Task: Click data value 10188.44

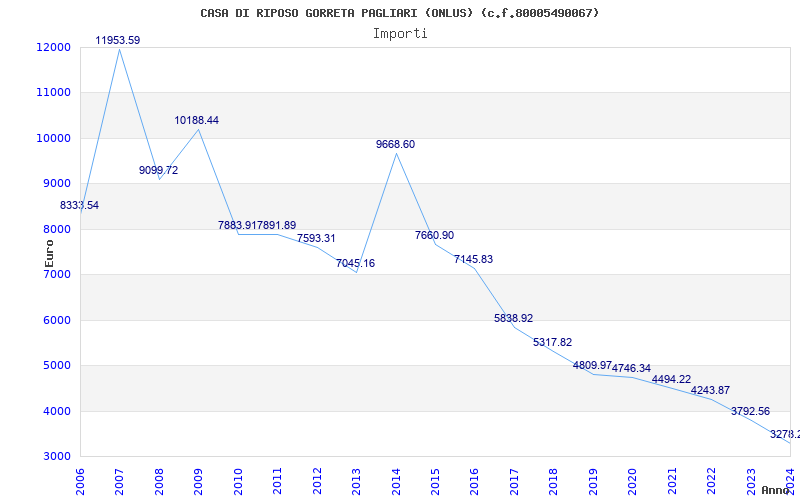Action: click(197, 120)
